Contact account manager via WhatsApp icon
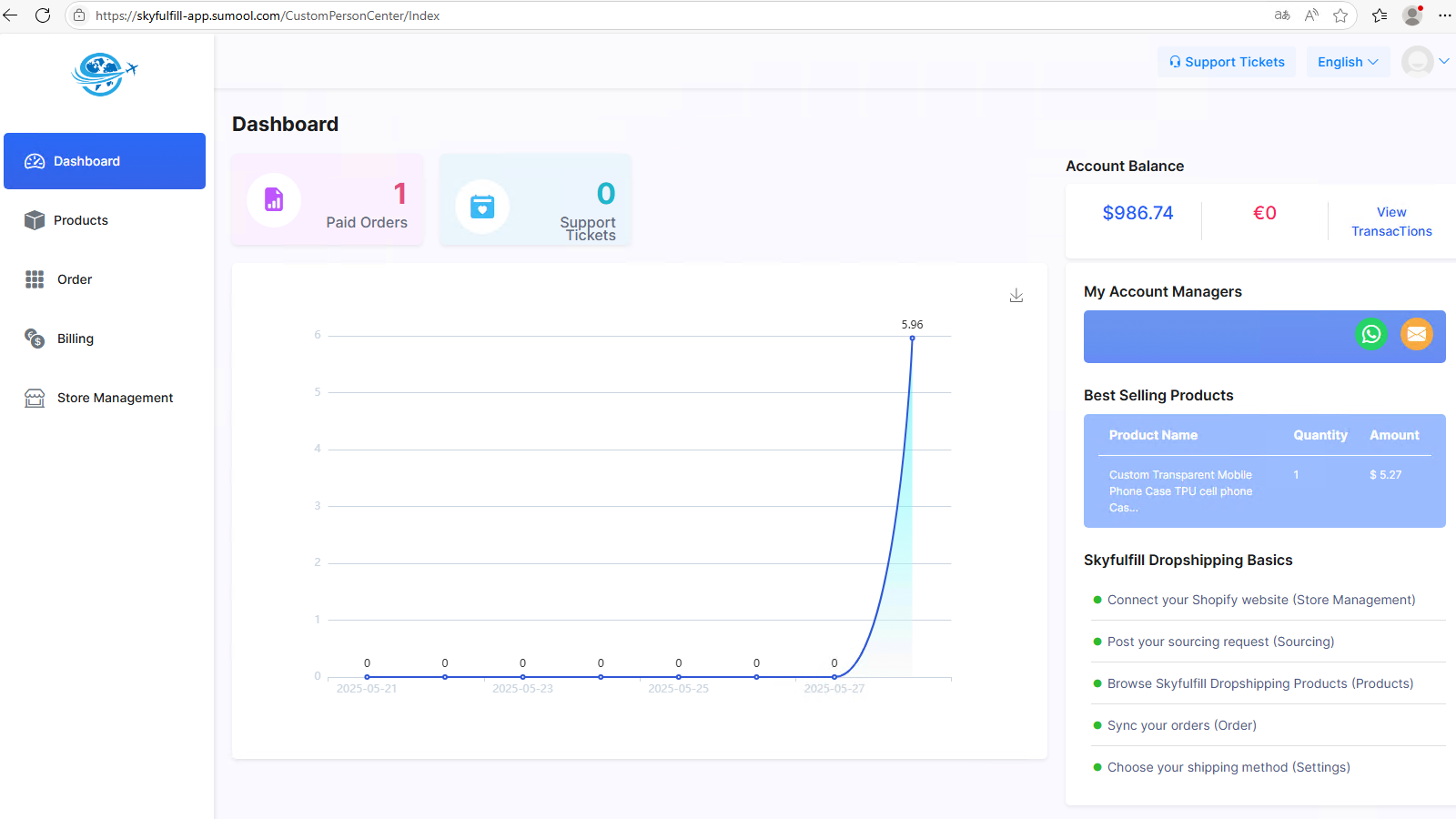The width and height of the screenshot is (1456, 819). click(x=1371, y=334)
